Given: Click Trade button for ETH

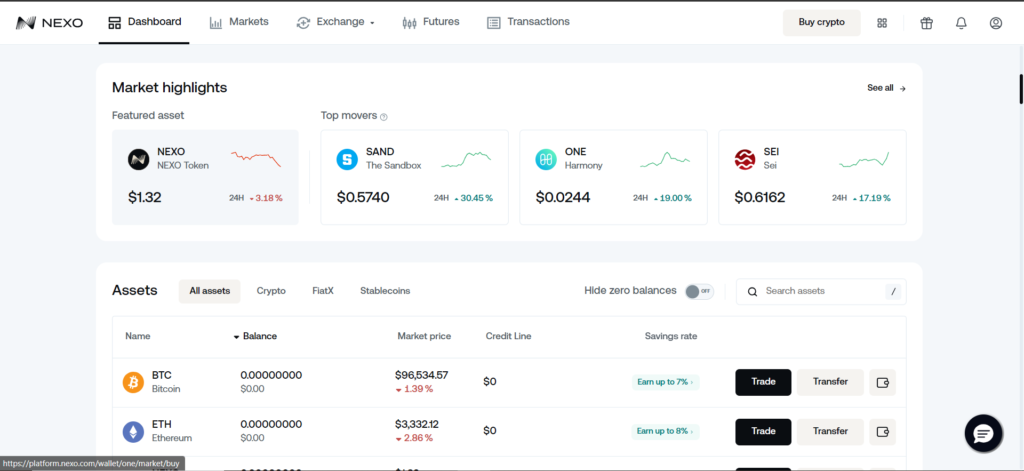Looking at the screenshot, I should coord(763,432).
